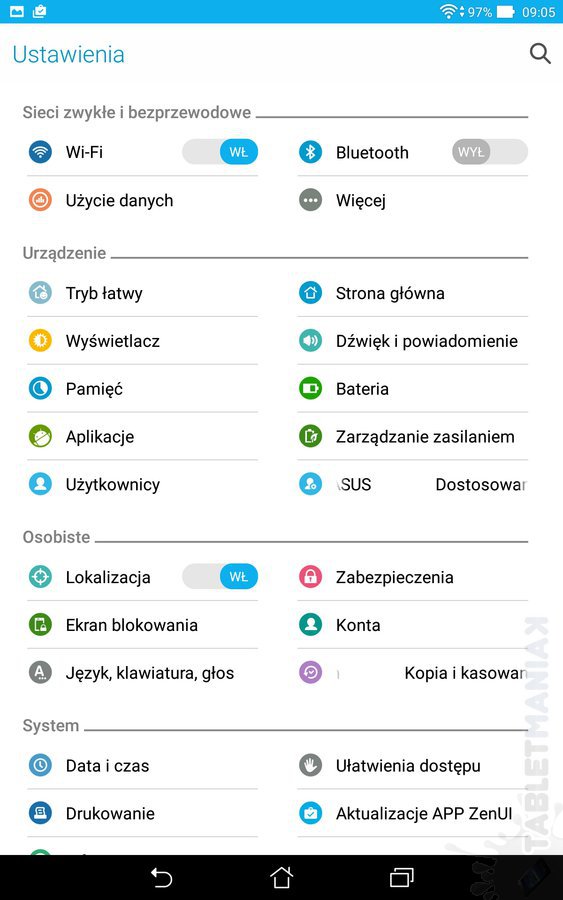Enable the Bluetooth switch
This screenshot has height=900, width=563.
490,152
